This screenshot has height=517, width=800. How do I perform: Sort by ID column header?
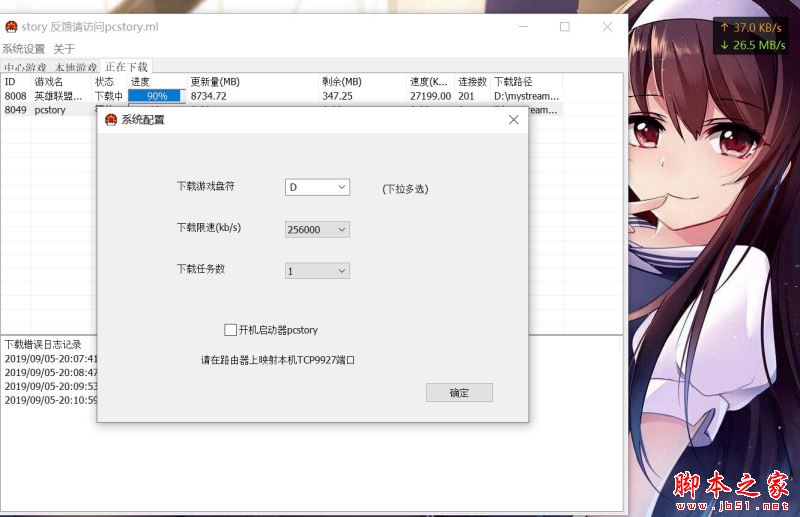pos(16,82)
